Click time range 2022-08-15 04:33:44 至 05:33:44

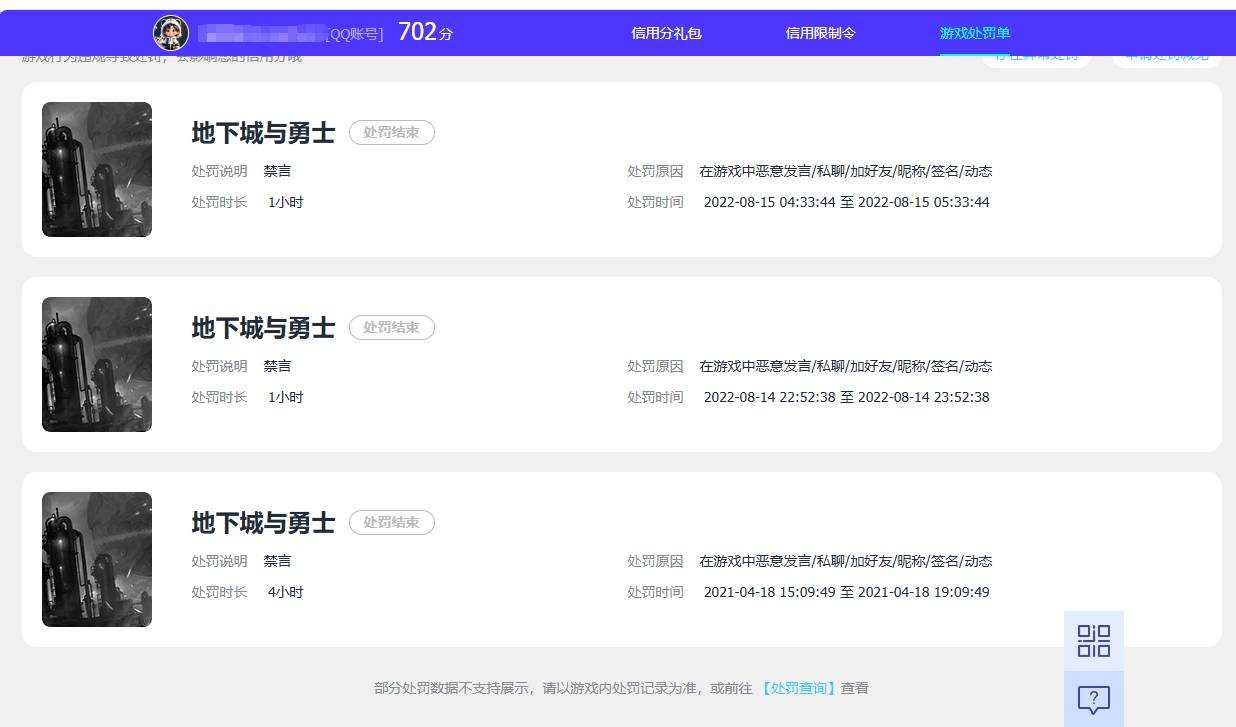pyautogui.click(x=847, y=202)
